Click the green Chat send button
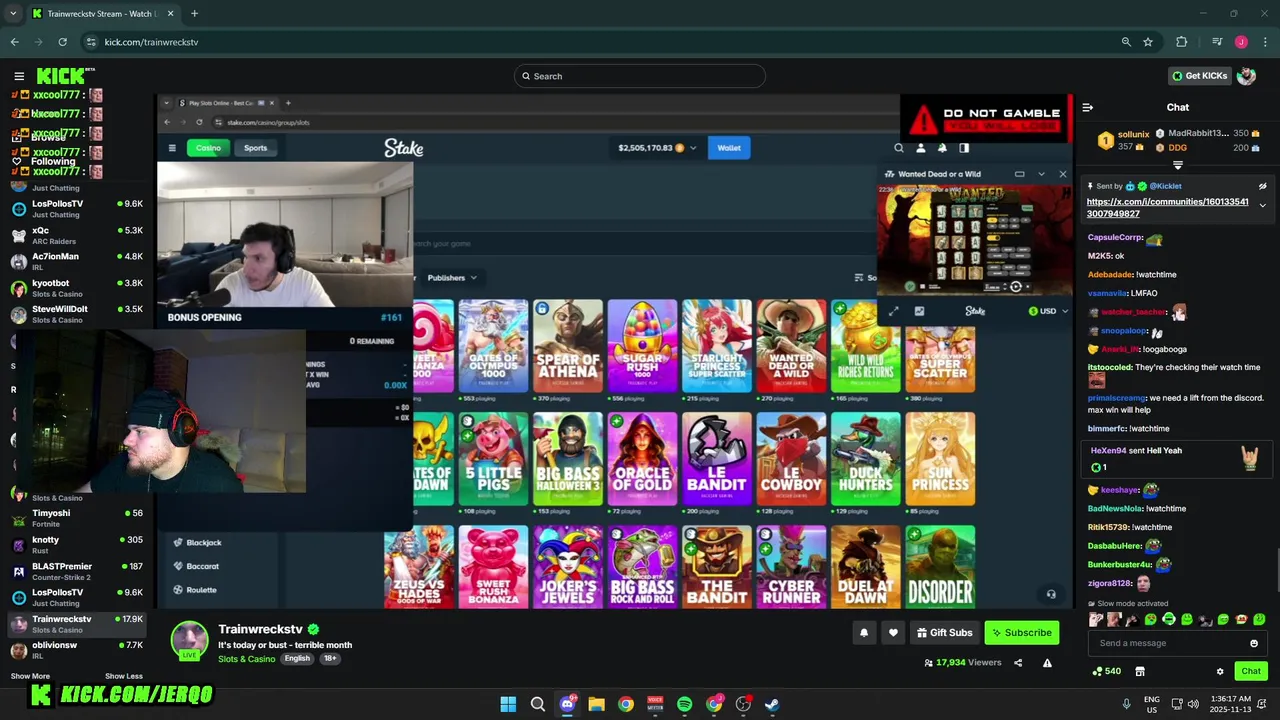The image size is (1280, 720). (x=1250, y=671)
